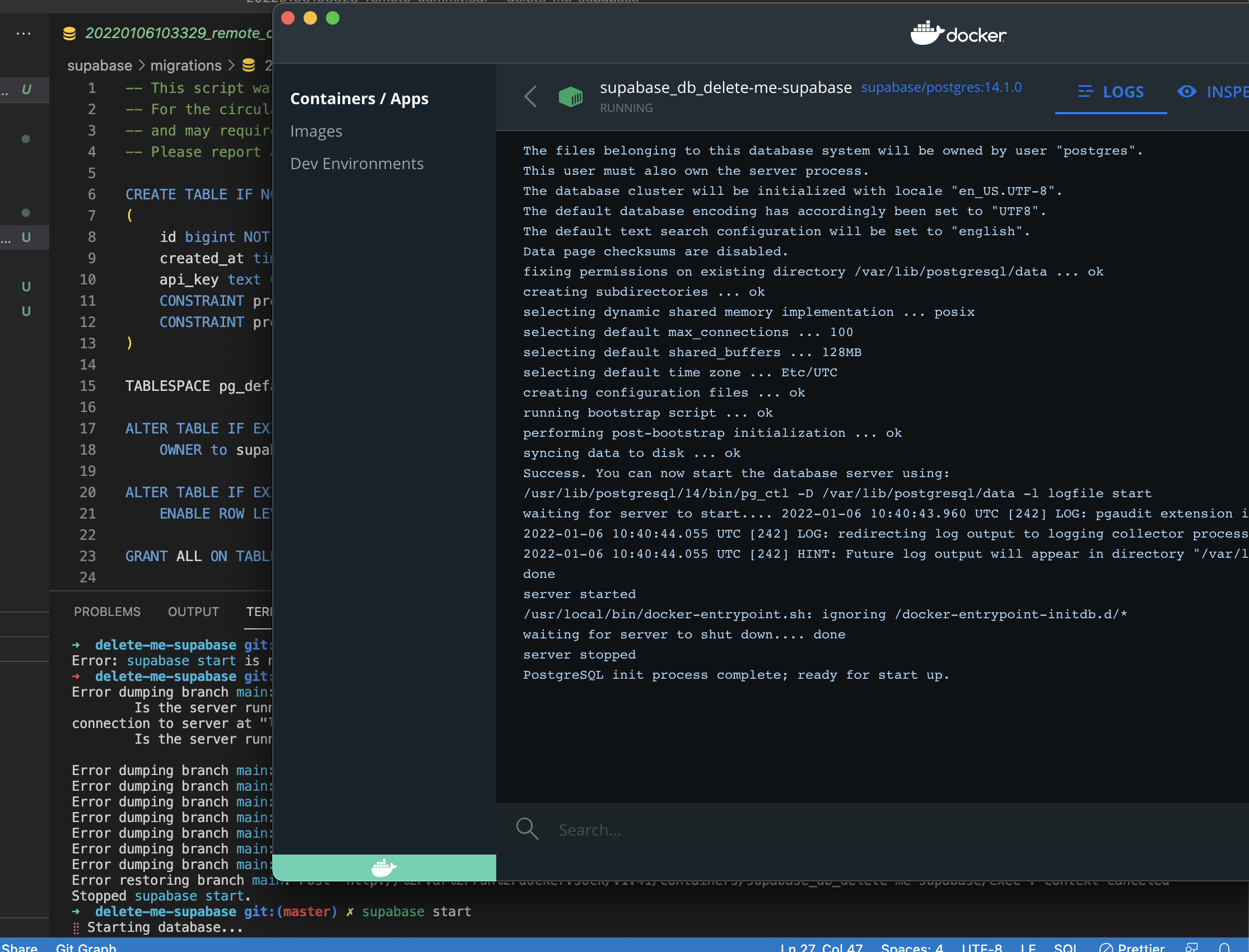Image resolution: width=1249 pixels, height=952 pixels.
Task: Click the Docker whale logo in header
Action: click(x=958, y=34)
